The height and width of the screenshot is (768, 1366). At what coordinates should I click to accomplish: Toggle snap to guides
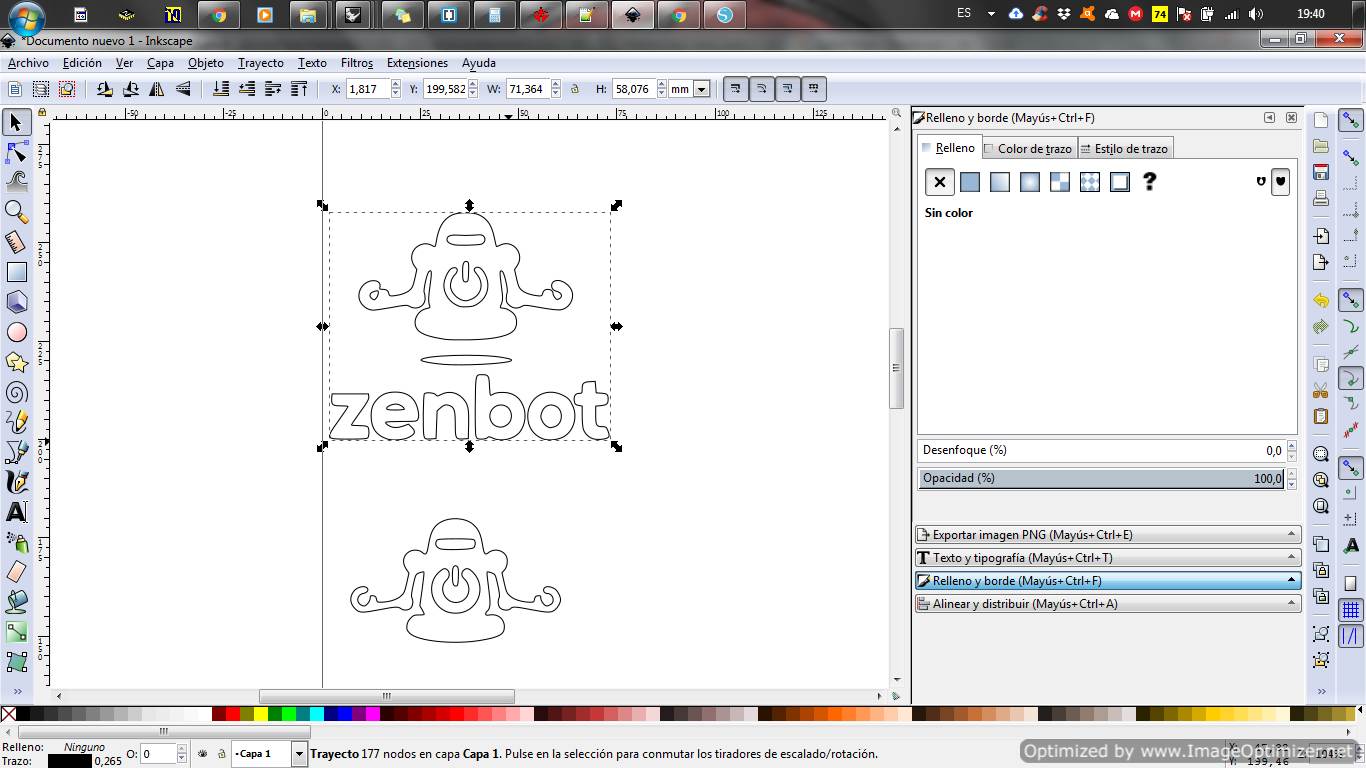(1351, 636)
